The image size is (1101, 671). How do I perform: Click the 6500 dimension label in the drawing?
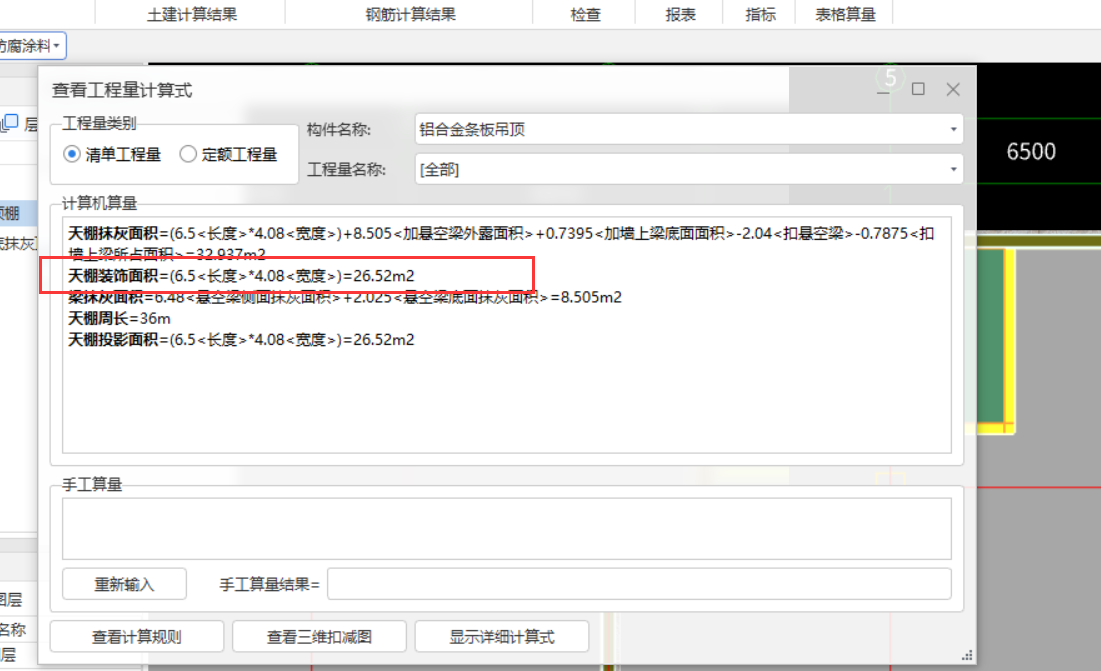(1031, 152)
